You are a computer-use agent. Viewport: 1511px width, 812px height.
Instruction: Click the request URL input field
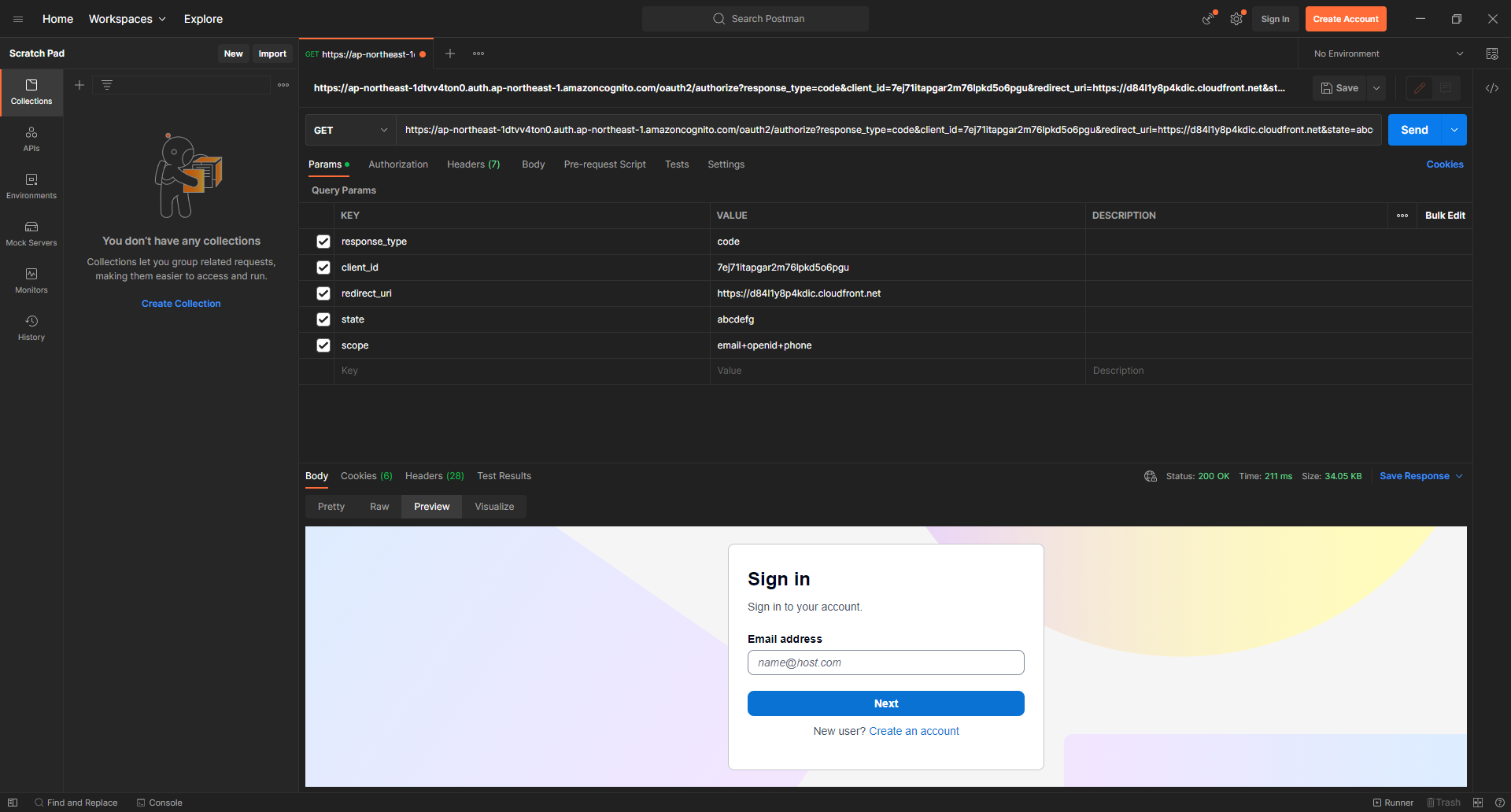click(888, 130)
